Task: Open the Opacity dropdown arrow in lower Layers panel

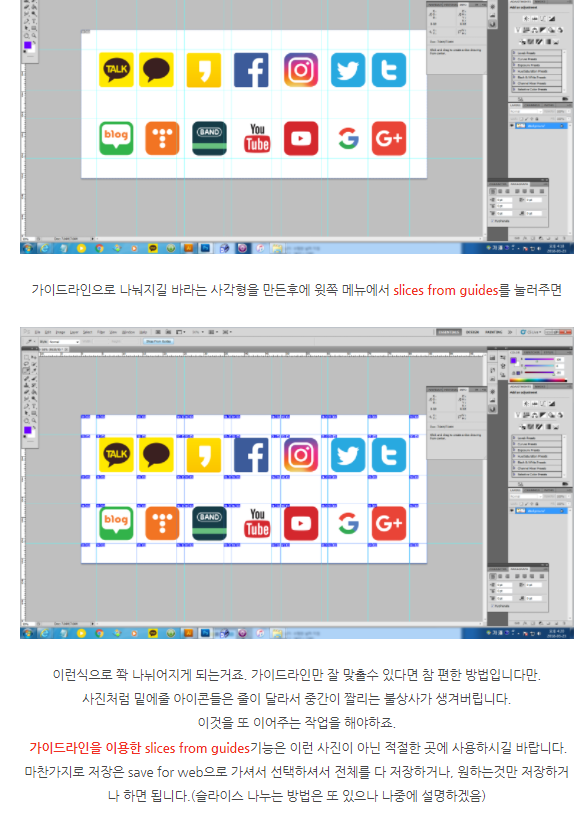Action: coord(569,496)
